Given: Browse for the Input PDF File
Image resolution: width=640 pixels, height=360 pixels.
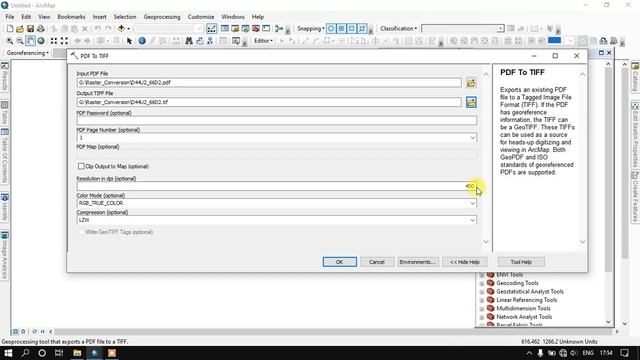Looking at the screenshot, I should (x=471, y=83).
